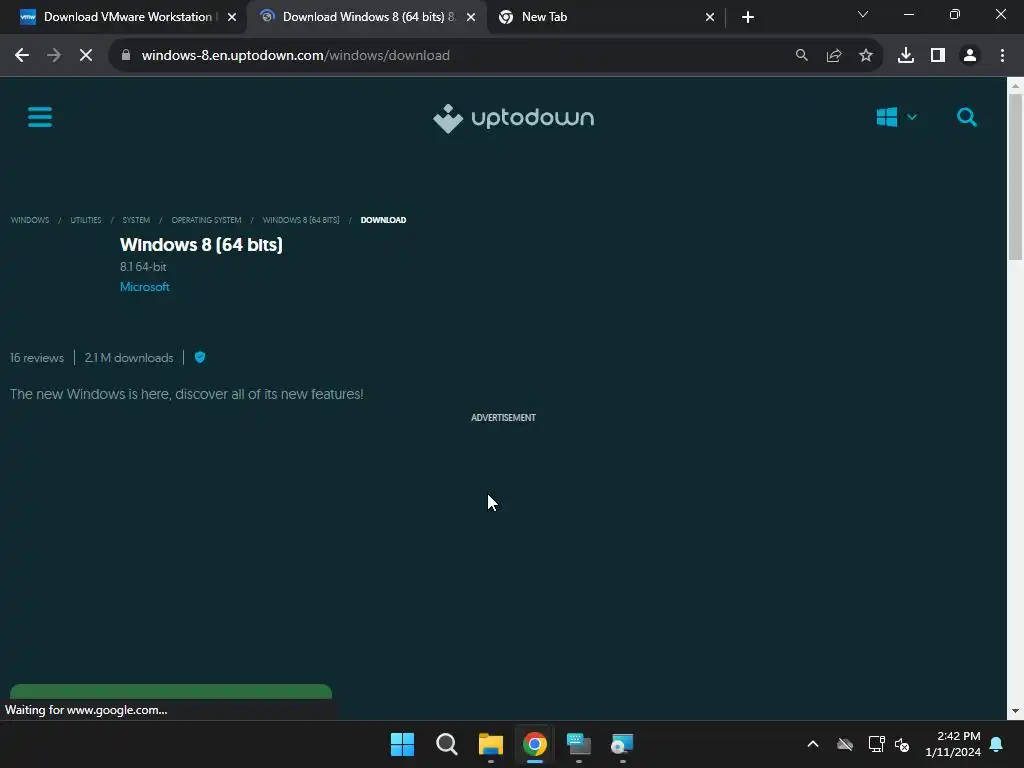Click the zoom magnifier icon in address bar

click(801, 56)
